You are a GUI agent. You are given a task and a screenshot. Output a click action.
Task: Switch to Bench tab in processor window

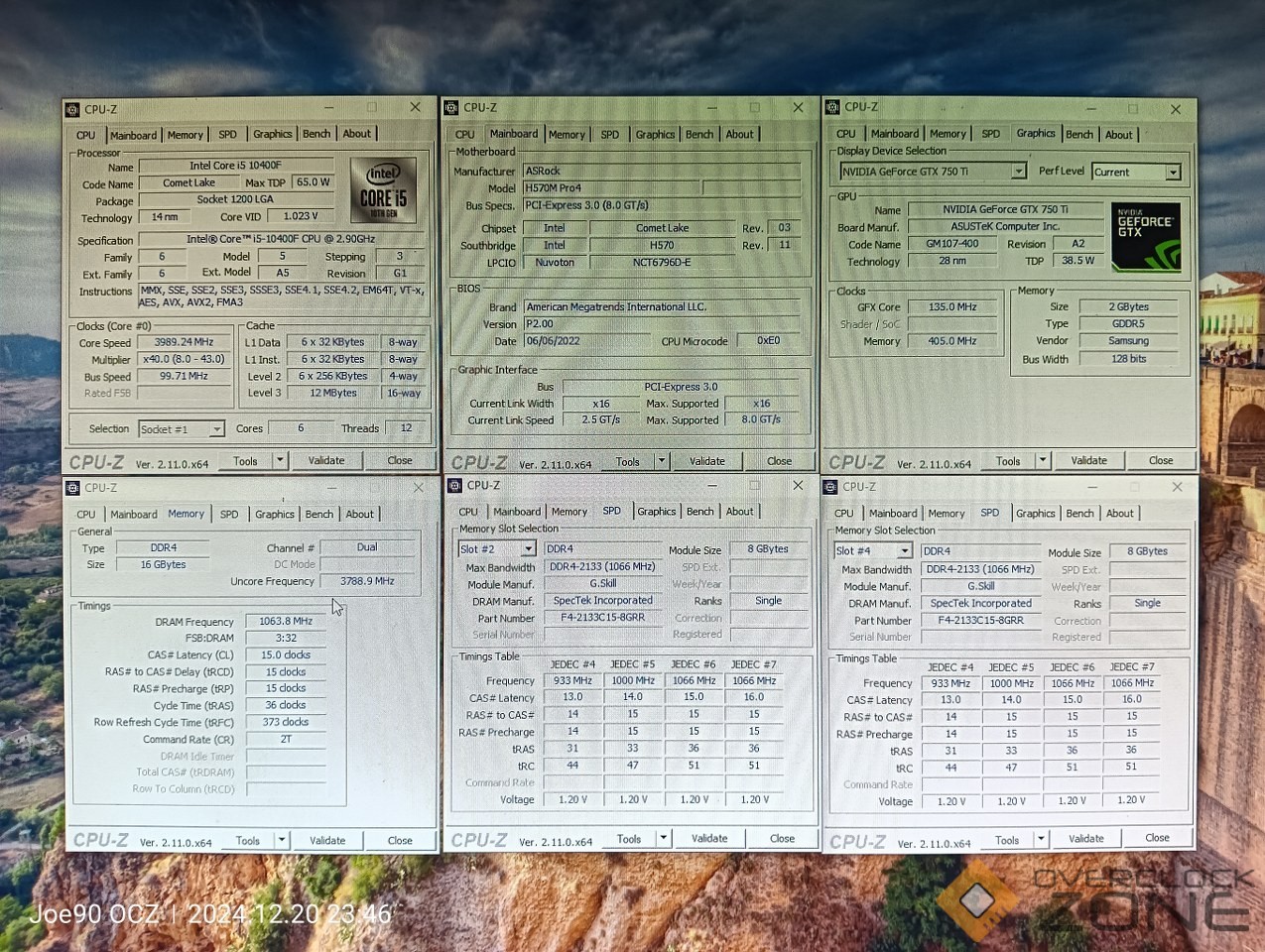tap(316, 134)
